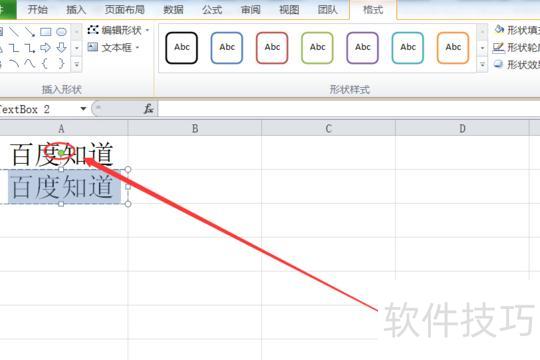Expand the Name Box dropdown arrow
Viewport: 540px width, 360px height.
[83, 109]
